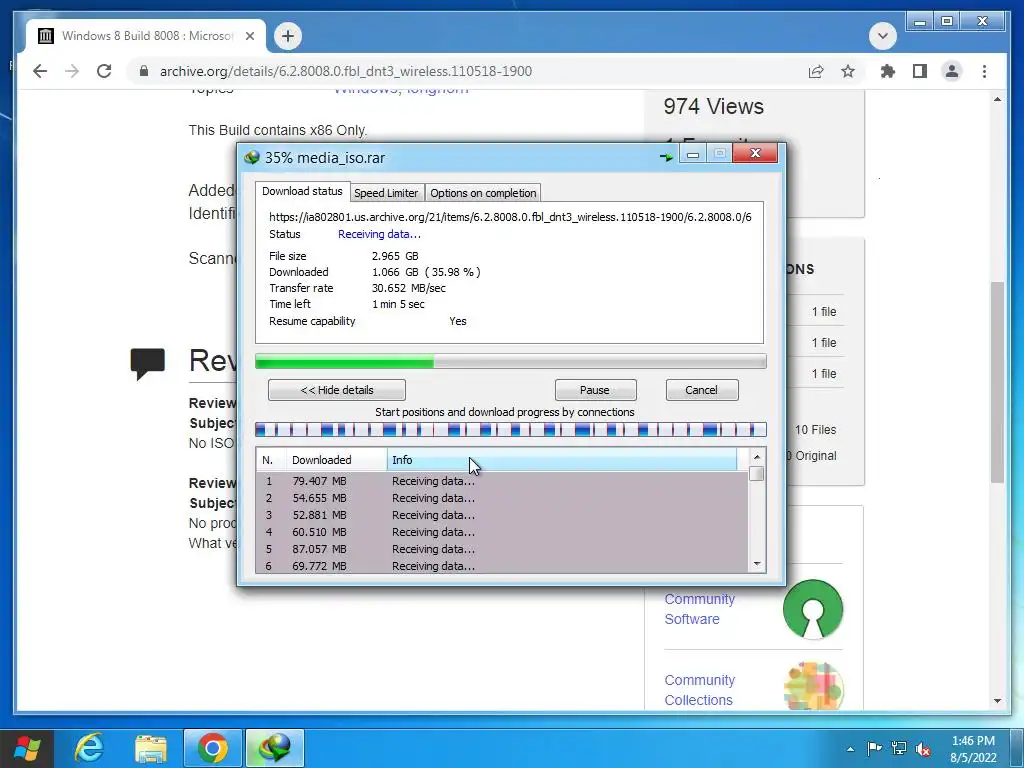Launch Internet Explorer from the taskbar
Image resolution: width=1024 pixels, height=768 pixels.
[x=89, y=748]
